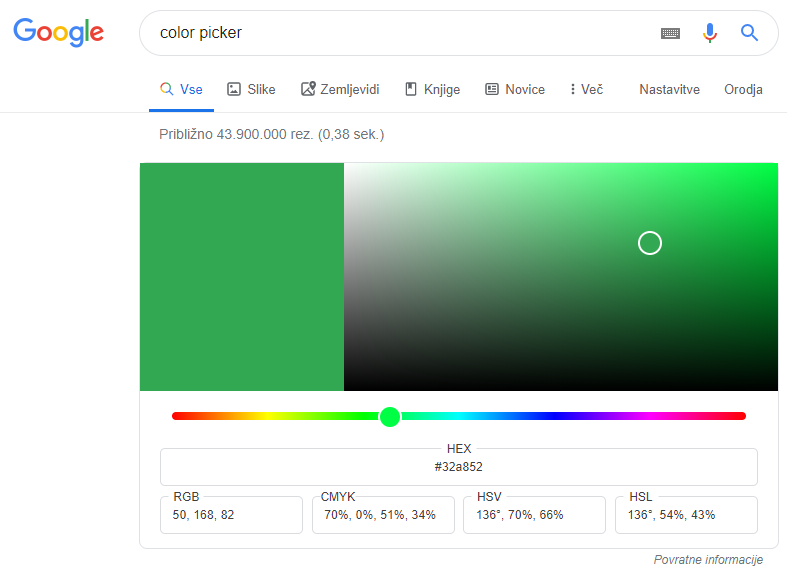Click the green hue slider handle
Viewport: 787px width, 572px height.
tap(390, 416)
